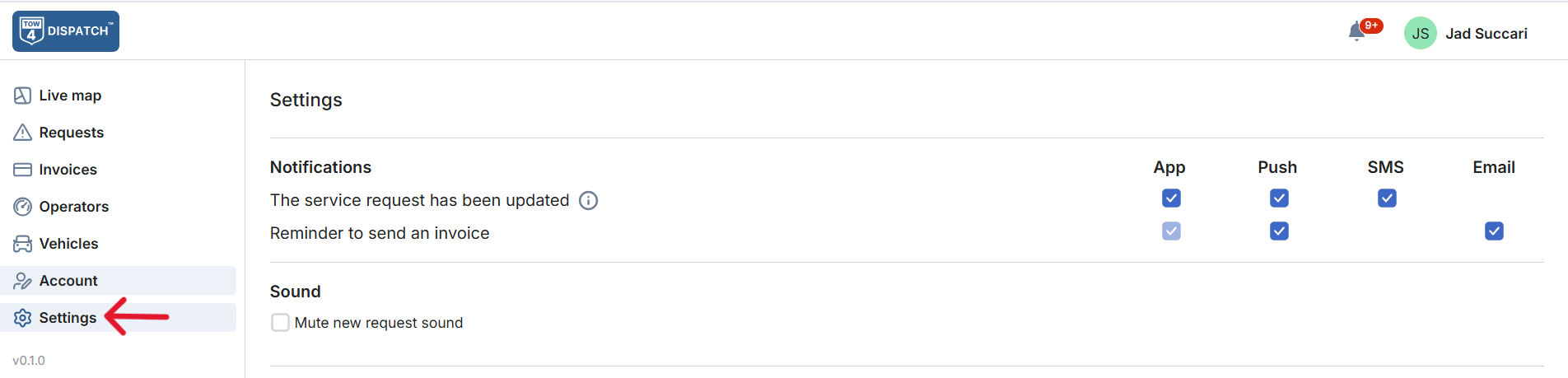This screenshot has height=378, width=1568.
Task: Click the Jad Succari user name
Action: 1486,34
